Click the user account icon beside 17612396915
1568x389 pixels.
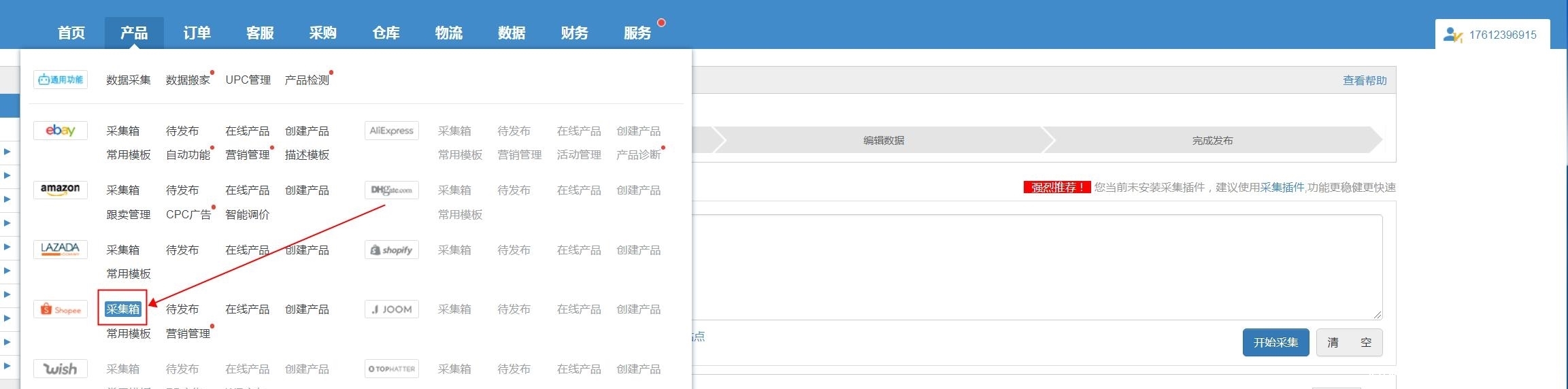coord(1452,35)
